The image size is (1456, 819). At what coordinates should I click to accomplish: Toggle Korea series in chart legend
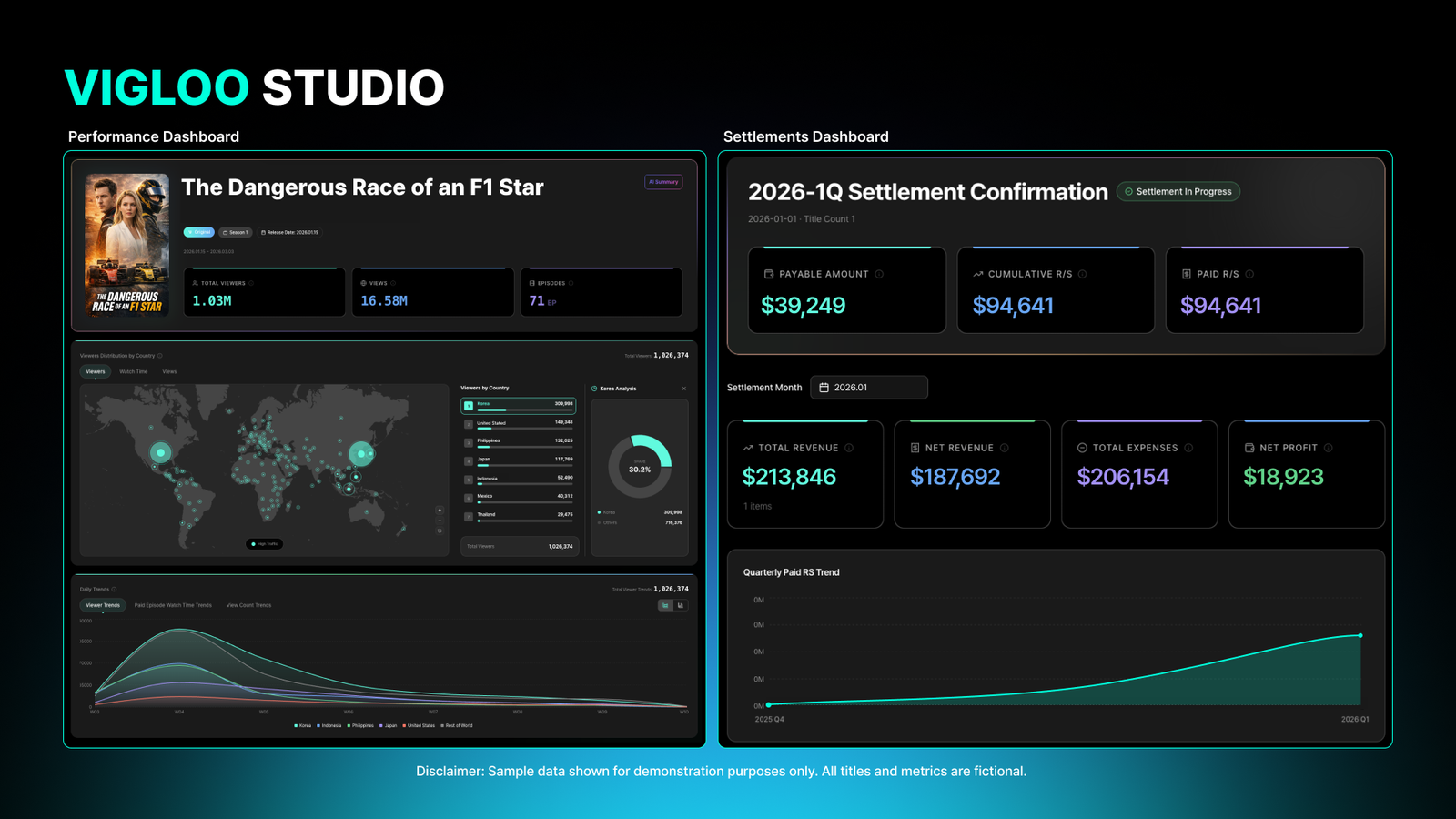(x=302, y=726)
